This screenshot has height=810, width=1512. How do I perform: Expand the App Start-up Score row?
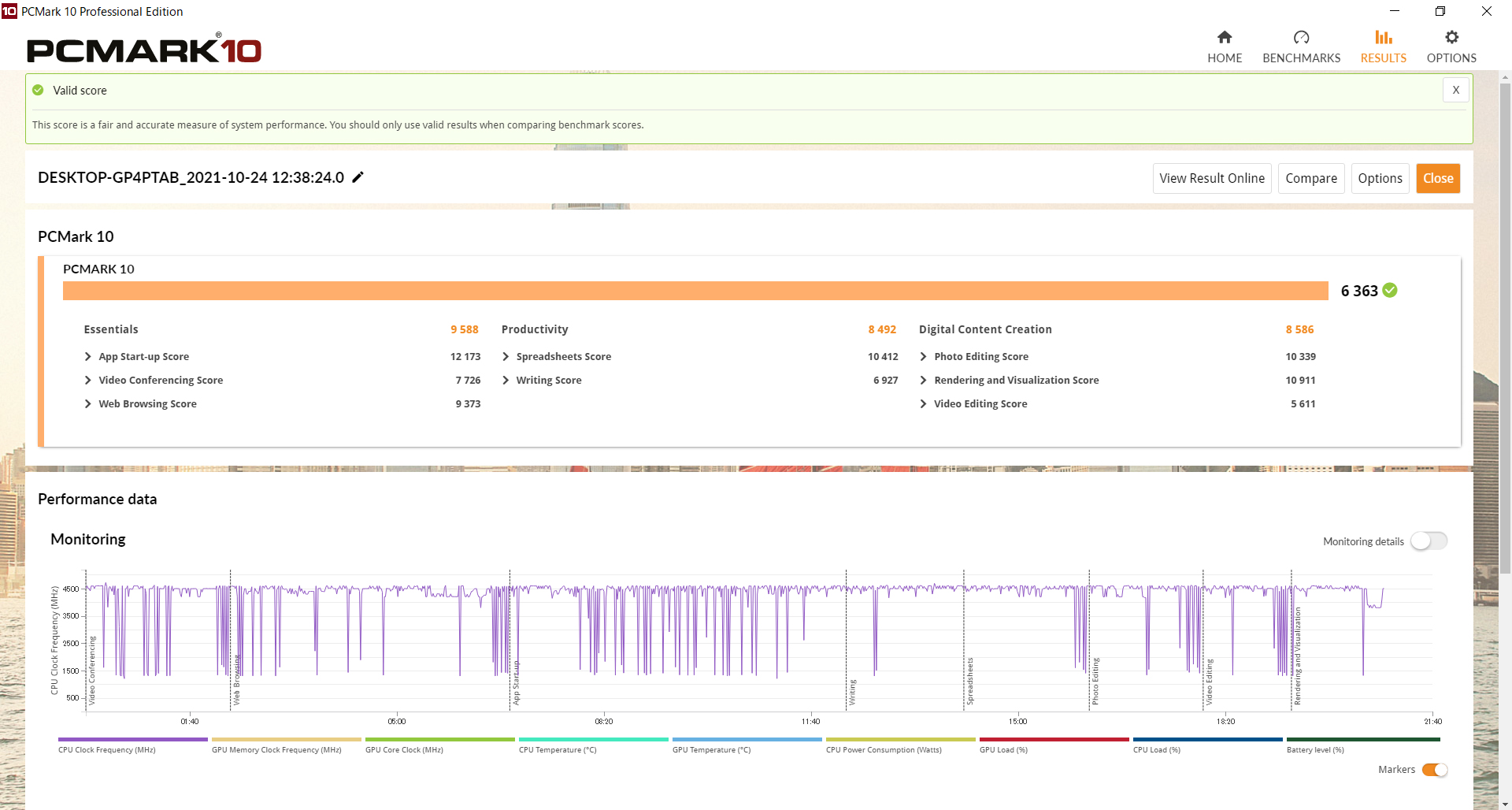pos(88,357)
